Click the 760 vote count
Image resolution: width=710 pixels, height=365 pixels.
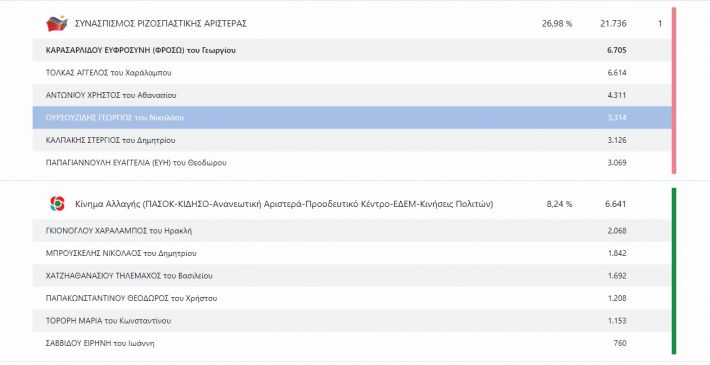(x=620, y=343)
